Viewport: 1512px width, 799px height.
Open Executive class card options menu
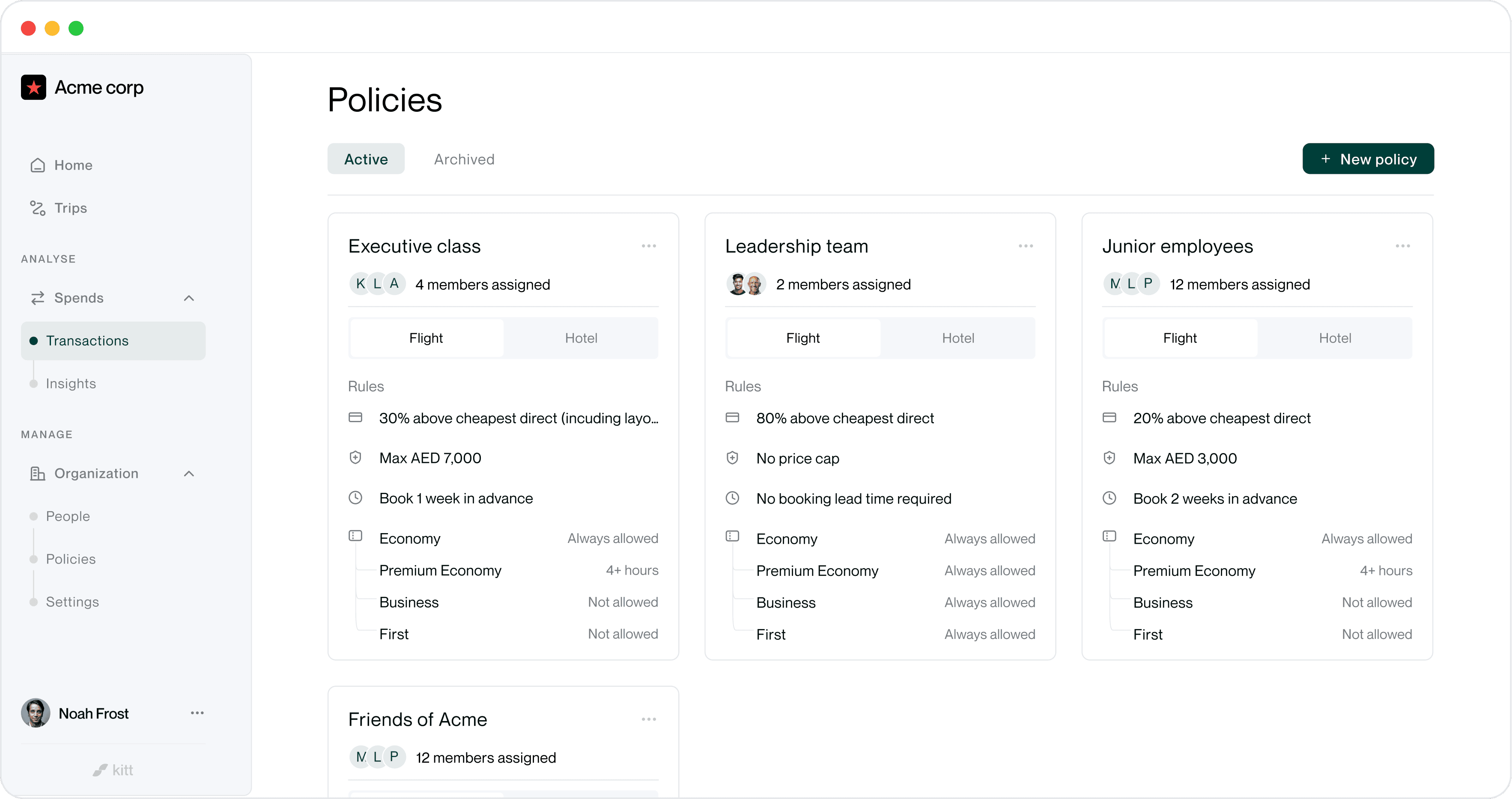tap(649, 246)
